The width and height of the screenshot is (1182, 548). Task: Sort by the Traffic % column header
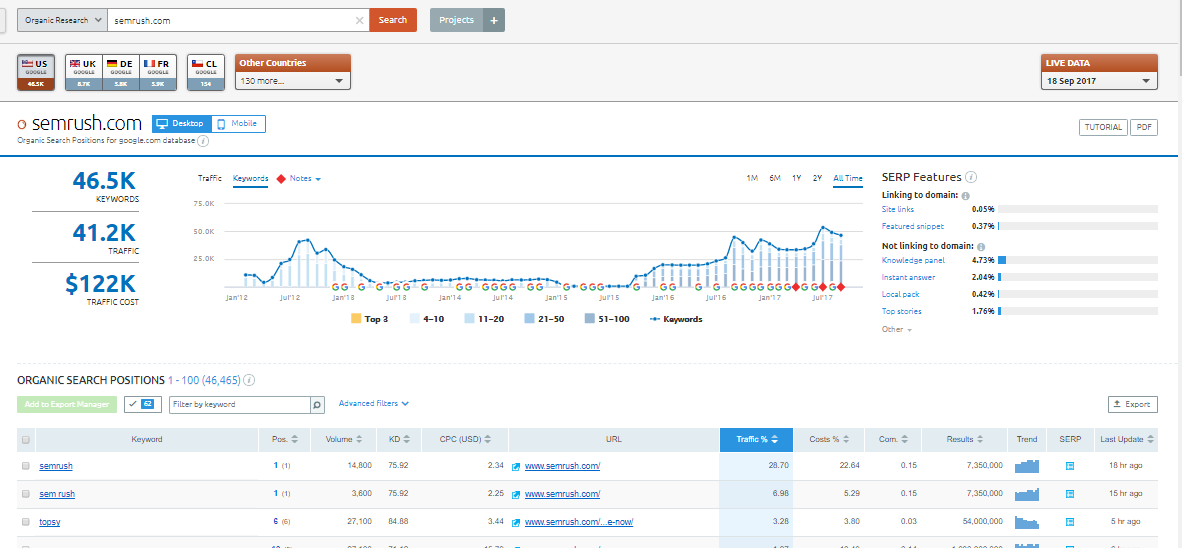(756, 439)
